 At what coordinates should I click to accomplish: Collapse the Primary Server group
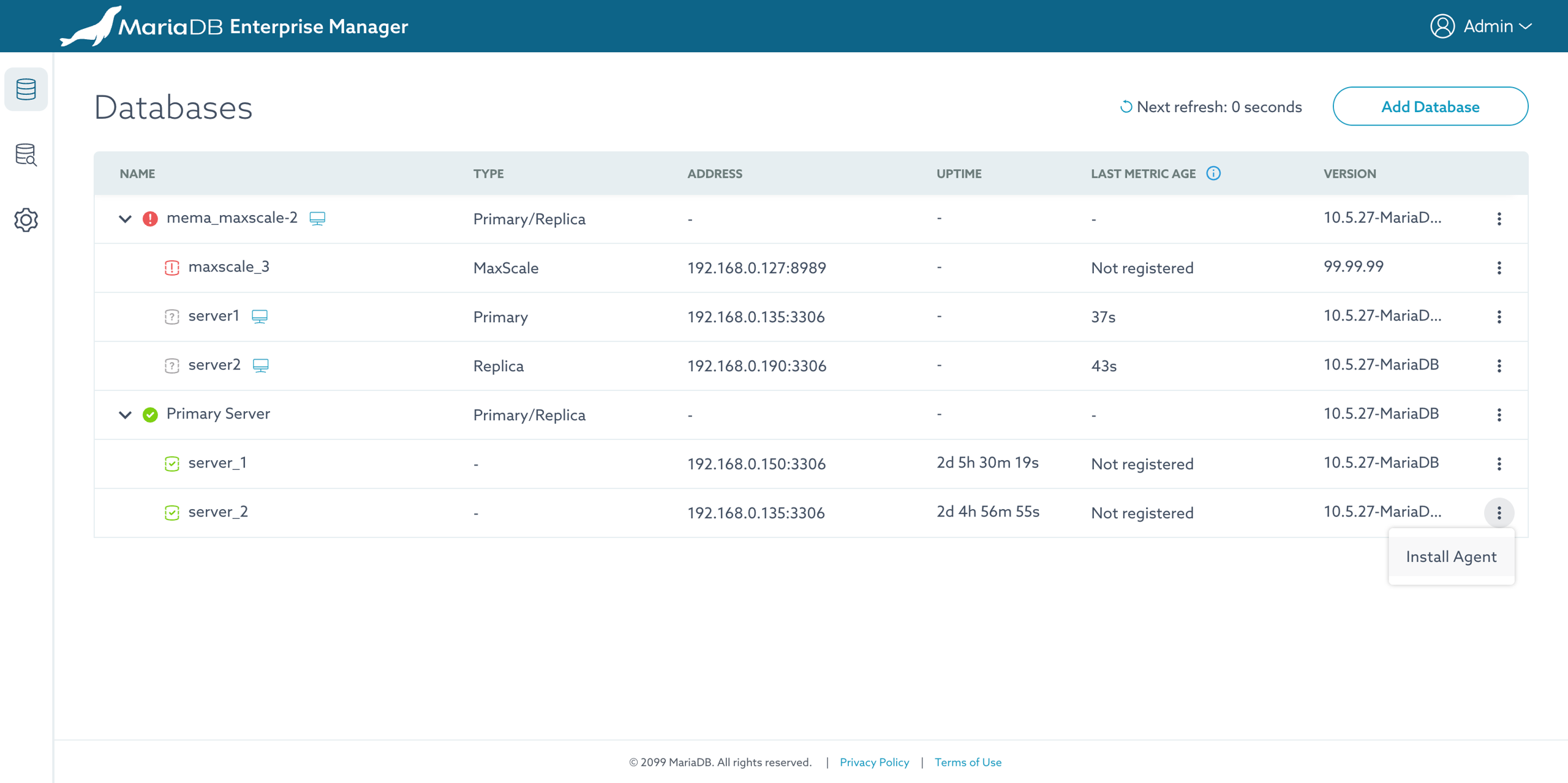(125, 415)
